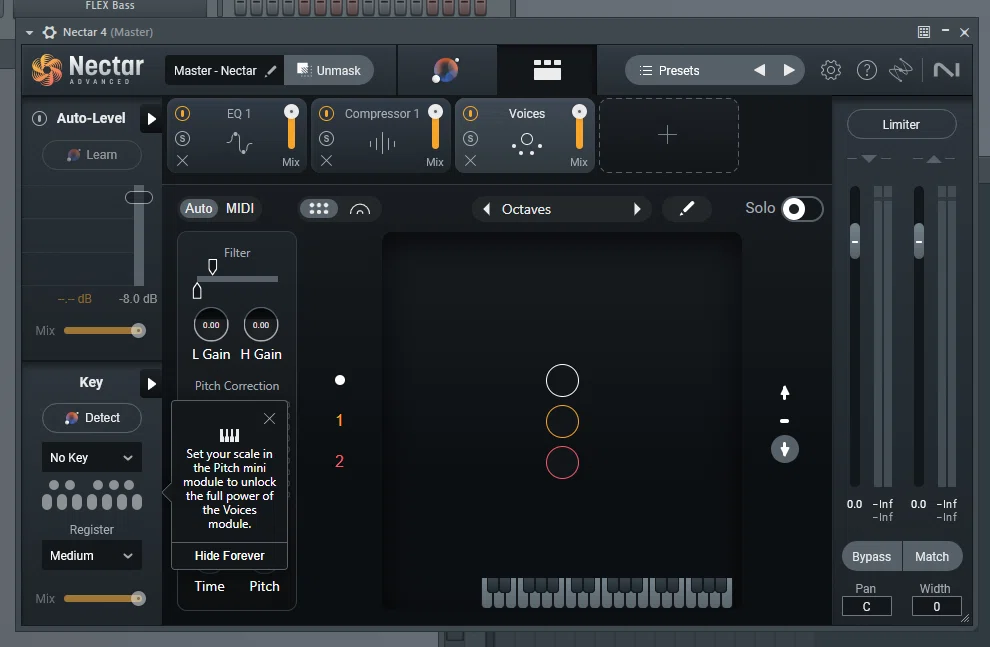Image resolution: width=990 pixels, height=647 pixels.
Task: Open the Pitch tab
Action: (264, 586)
